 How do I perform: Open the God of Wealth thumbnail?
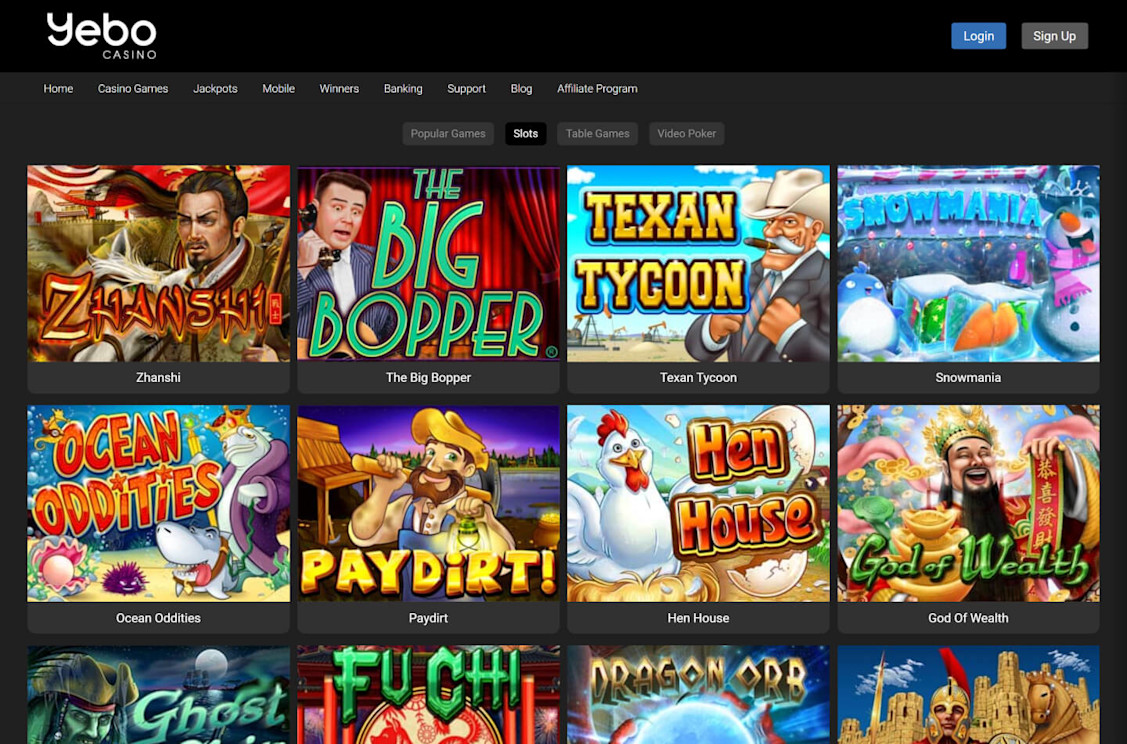(968, 503)
